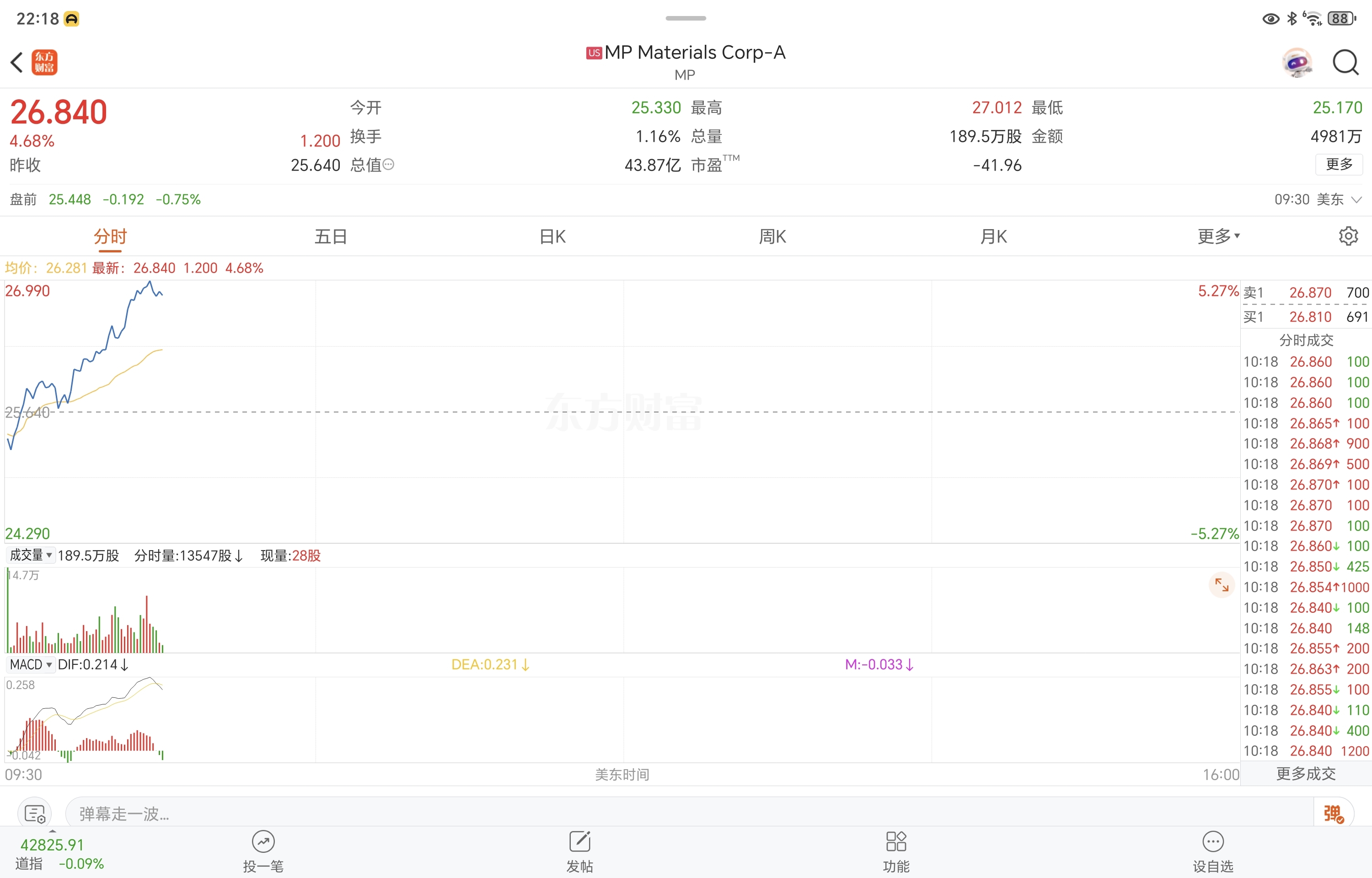Tap the back arrow icon
Viewport: 1372px width, 878px height.
click(x=16, y=62)
